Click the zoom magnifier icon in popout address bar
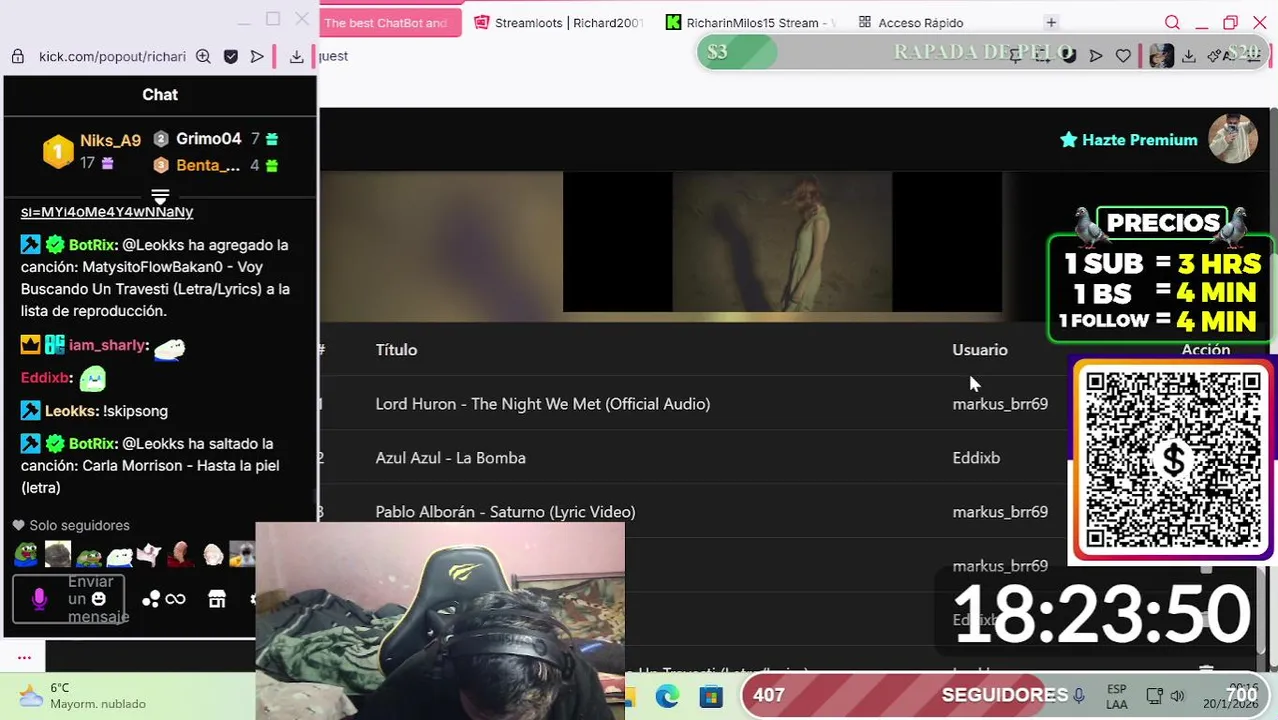Image resolution: width=1278 pixels, height=720 pixels. click(x=203, y=57)
